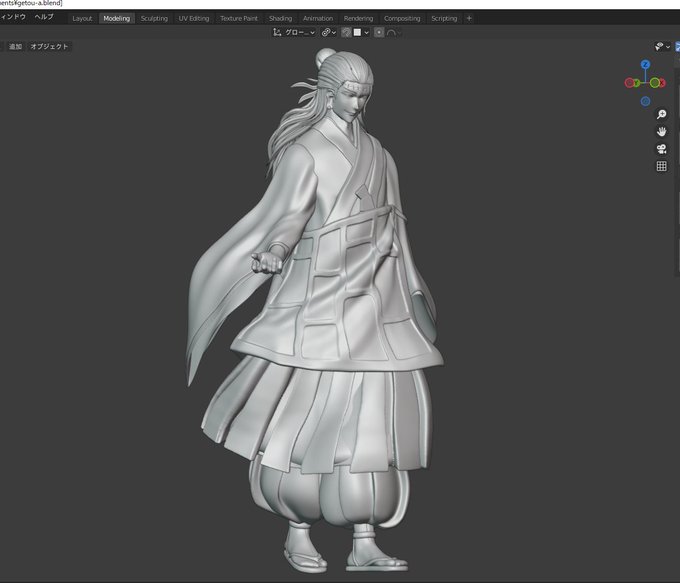Toggle proportional editing button
Viewport: 680px width, 583px height.
(x=379, y=33)
